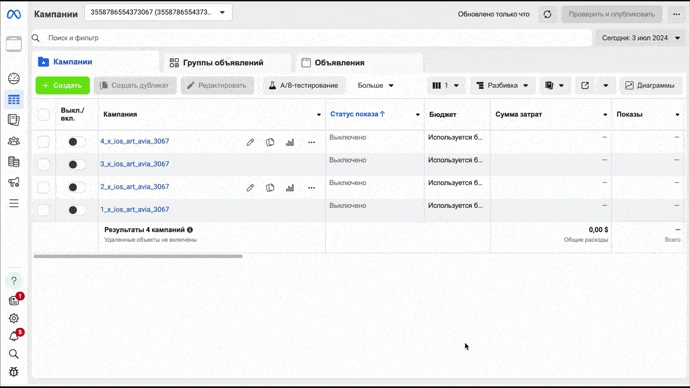Viewport: 690px width, 388px height.
Task: Refresh data with the reload icon
Action: [547, 14]
